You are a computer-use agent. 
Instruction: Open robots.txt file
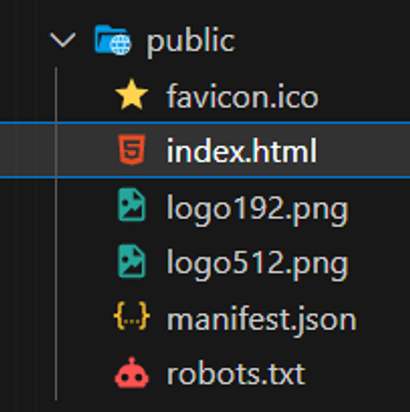(x=236, y=373)
